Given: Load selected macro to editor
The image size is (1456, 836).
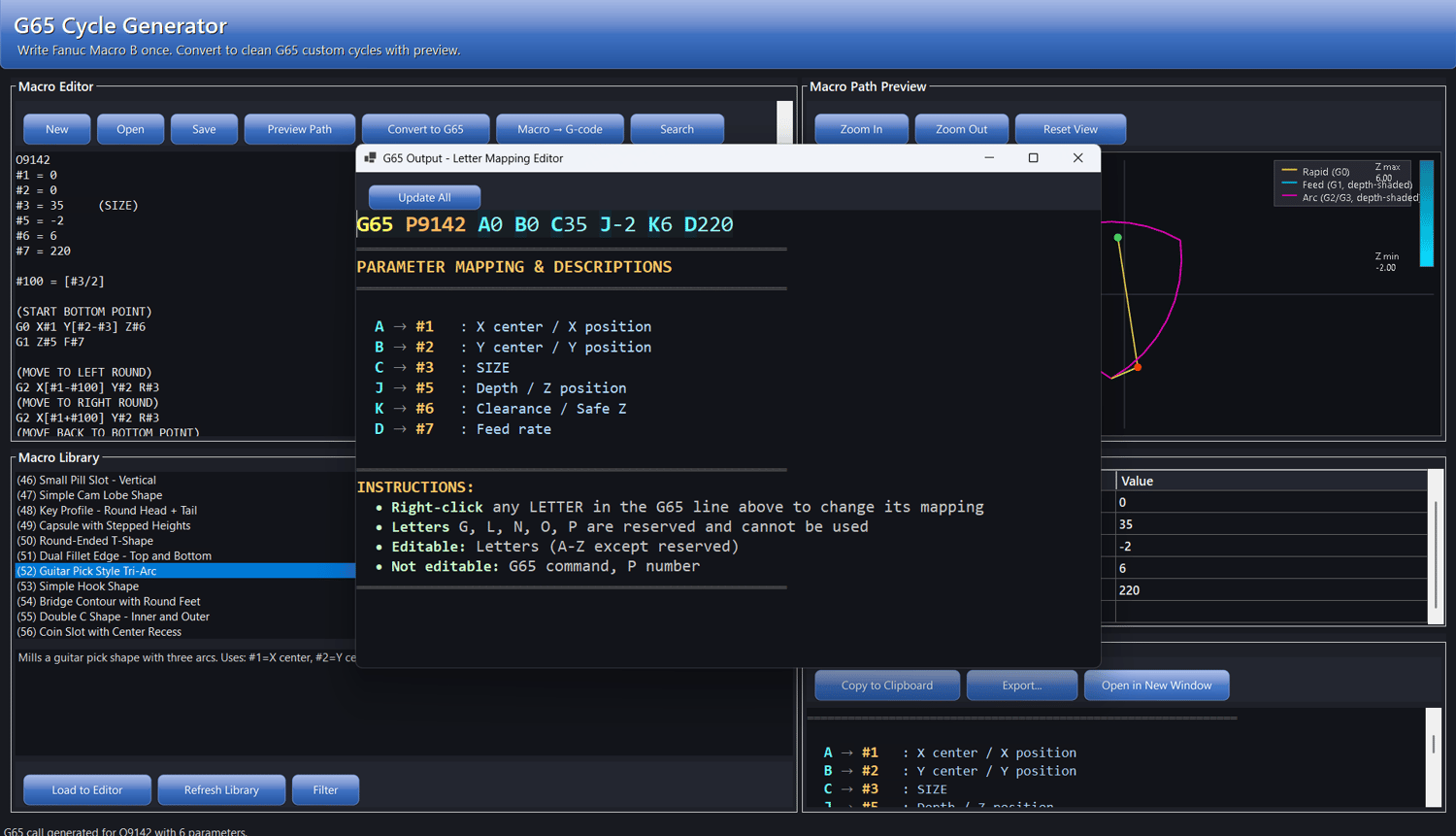Looking at the screenshot, I should [x=87, y=790].
